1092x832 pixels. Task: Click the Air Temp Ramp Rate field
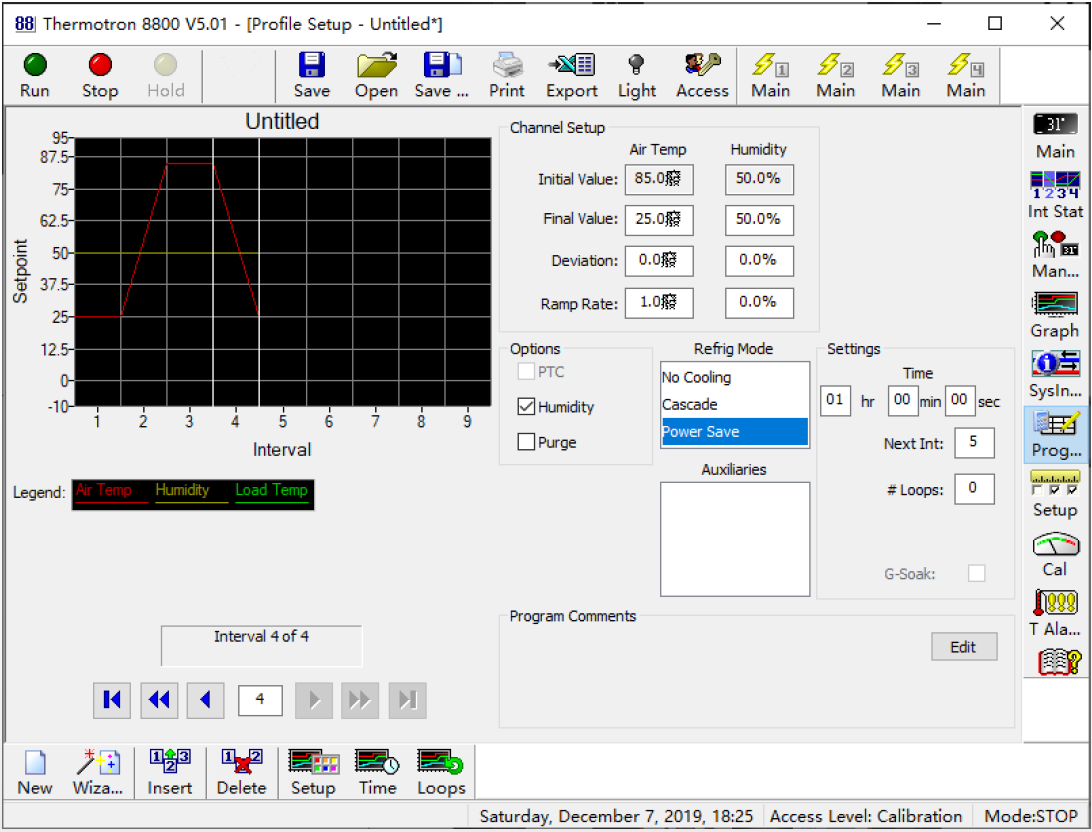659,303
